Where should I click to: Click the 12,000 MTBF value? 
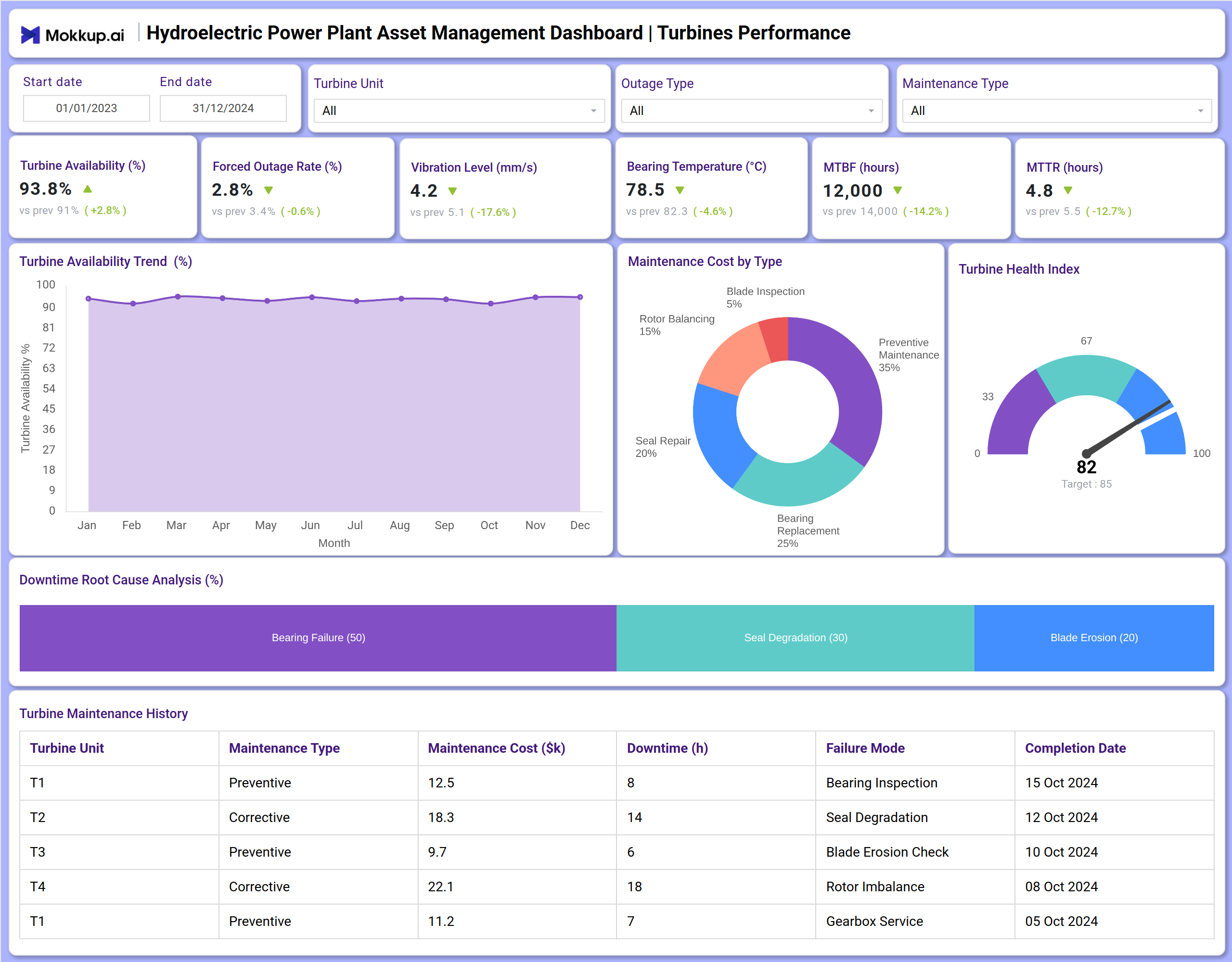pyautogui.click(x=852, y=190)
